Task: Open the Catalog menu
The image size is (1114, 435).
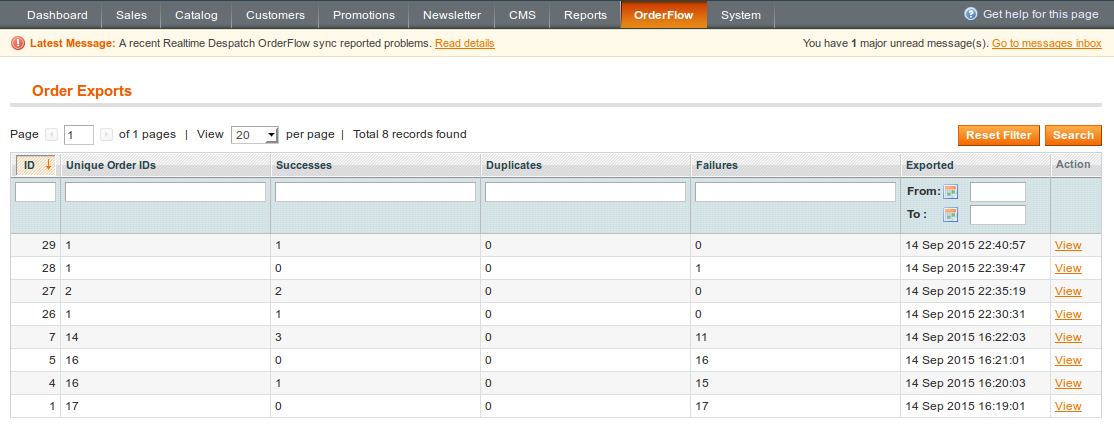Action: [x=196, y=15]
